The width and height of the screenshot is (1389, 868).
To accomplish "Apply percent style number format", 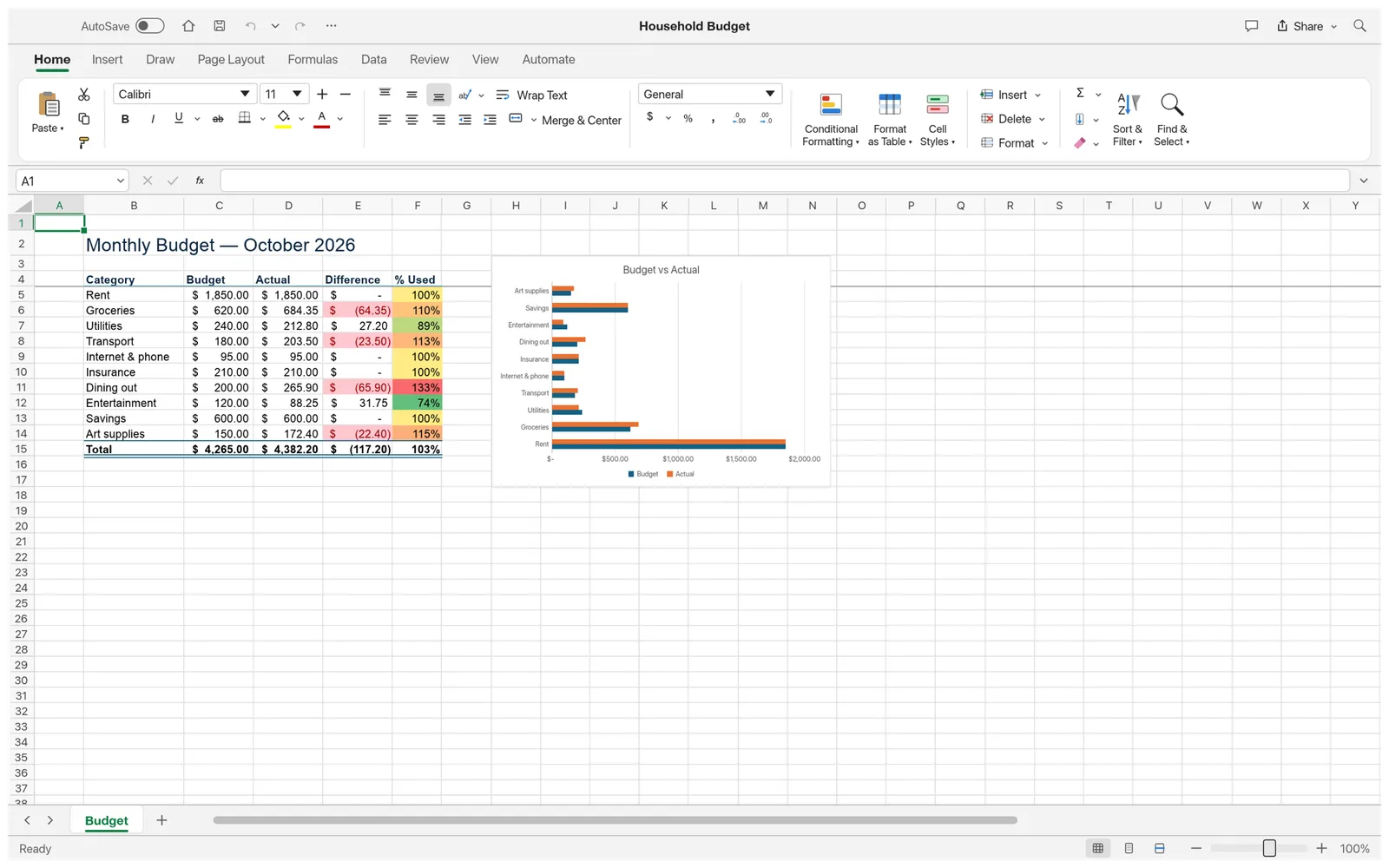I will click(688, 118).
